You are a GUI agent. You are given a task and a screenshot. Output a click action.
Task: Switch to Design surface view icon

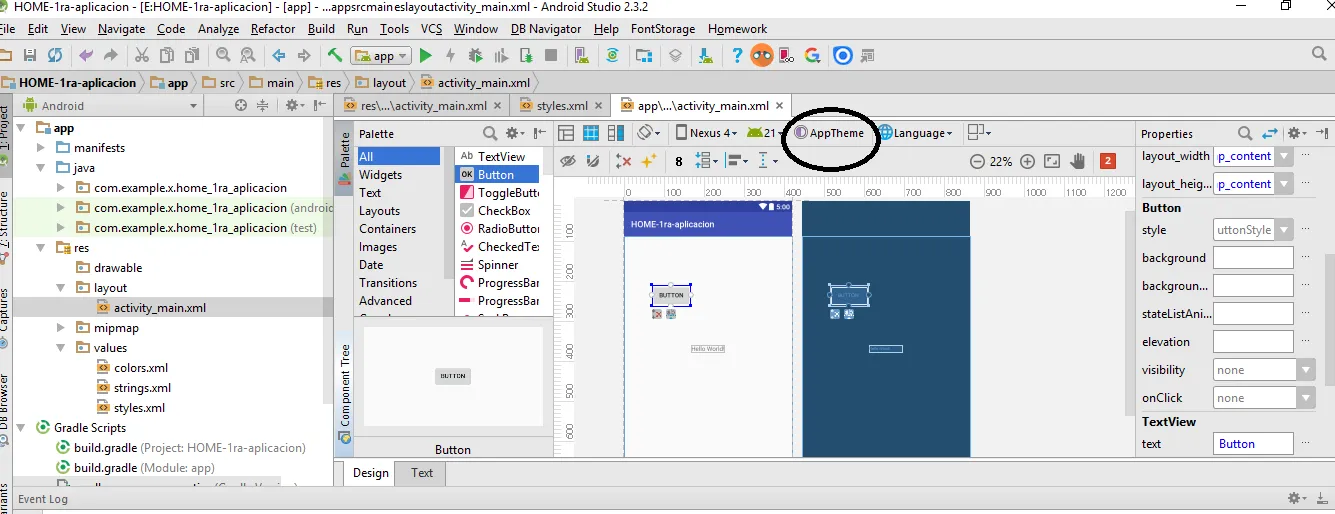(x=566, y=133)
